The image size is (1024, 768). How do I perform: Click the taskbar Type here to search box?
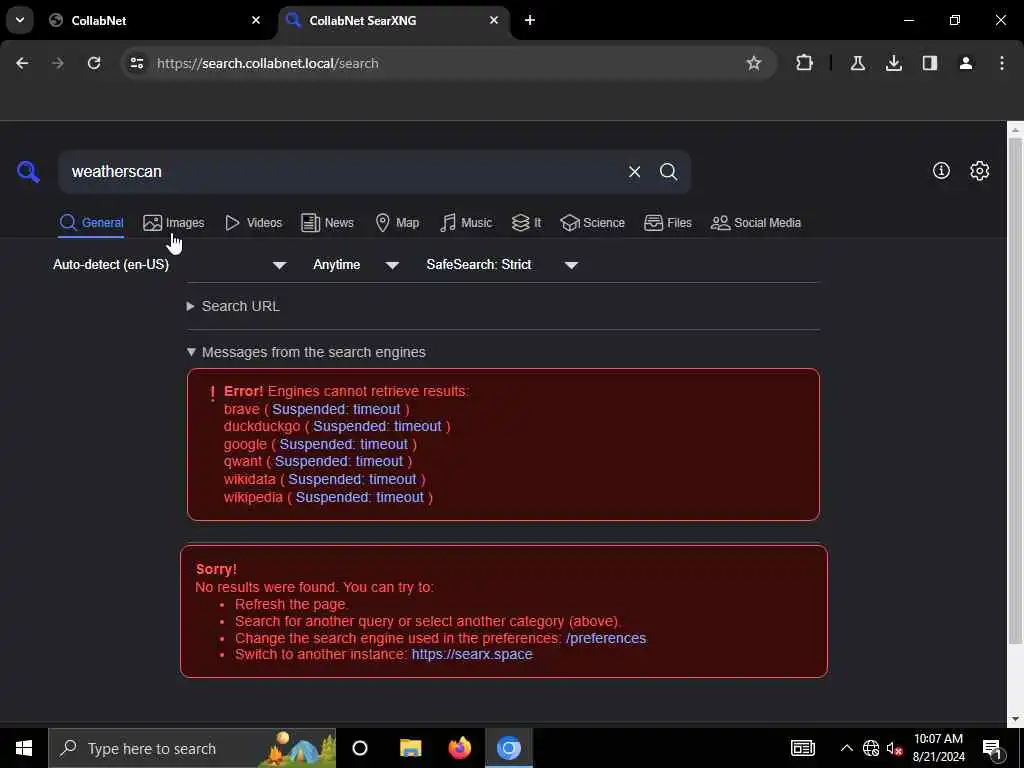192,748
